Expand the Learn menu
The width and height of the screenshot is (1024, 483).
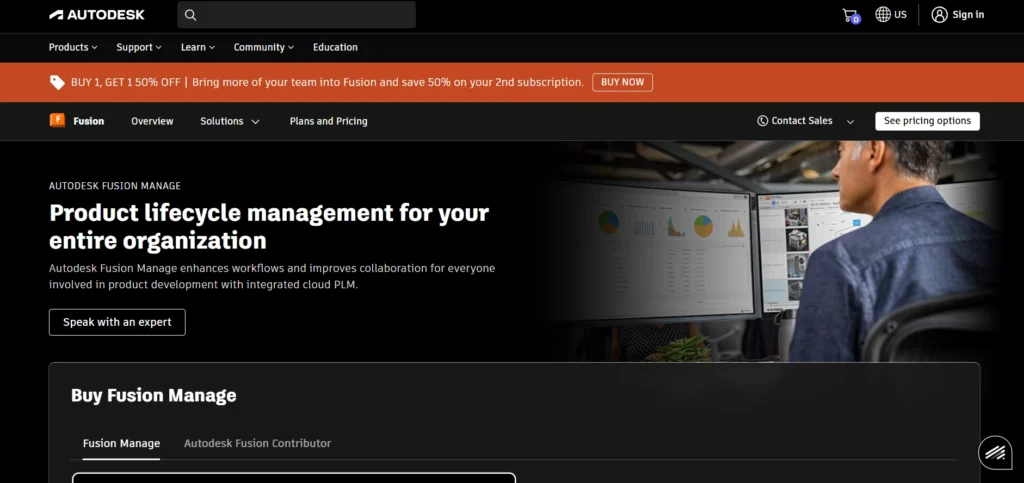coord(198,47)
